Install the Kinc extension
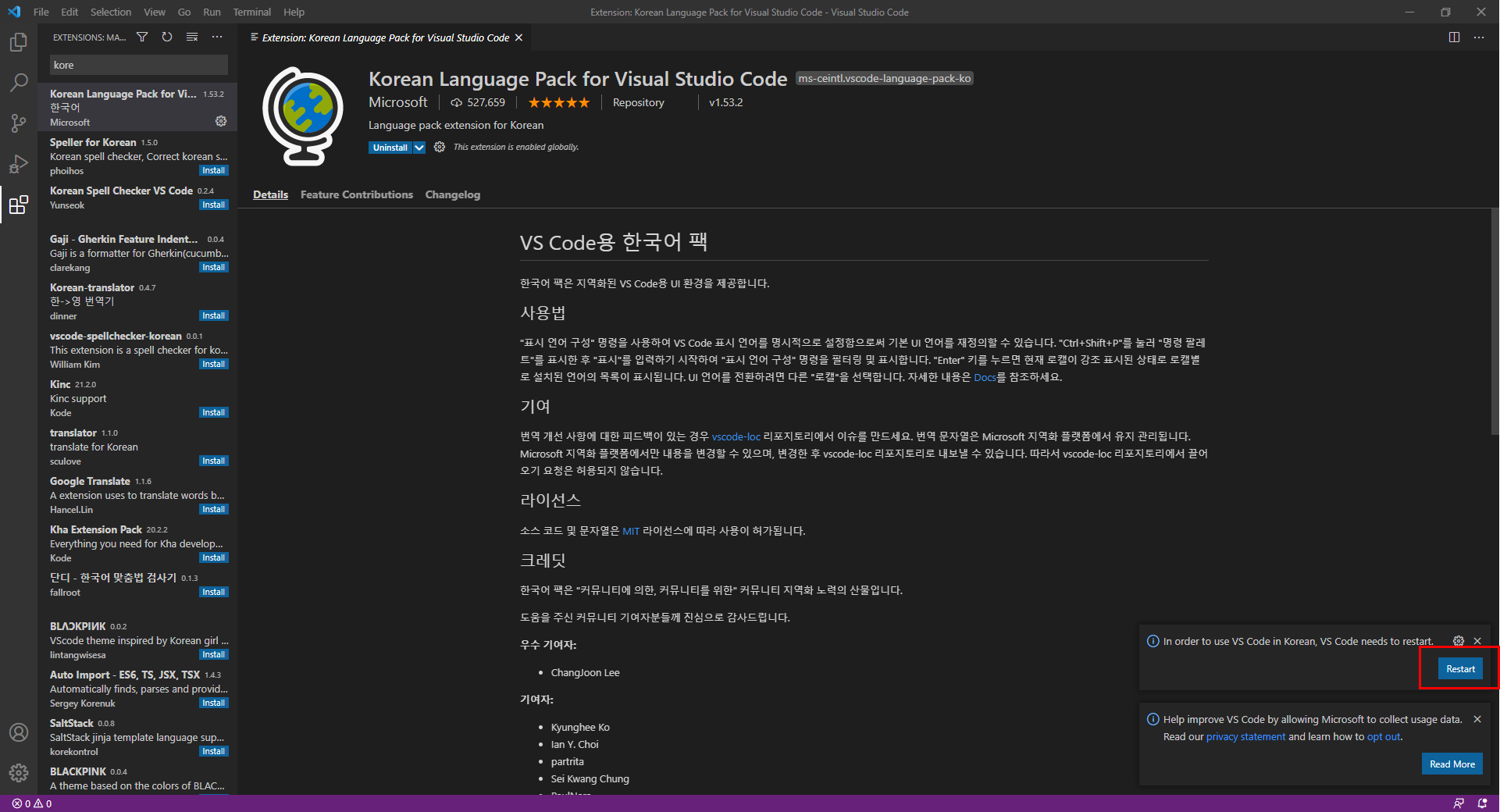 pyautogui.click(x=213, y=412)
